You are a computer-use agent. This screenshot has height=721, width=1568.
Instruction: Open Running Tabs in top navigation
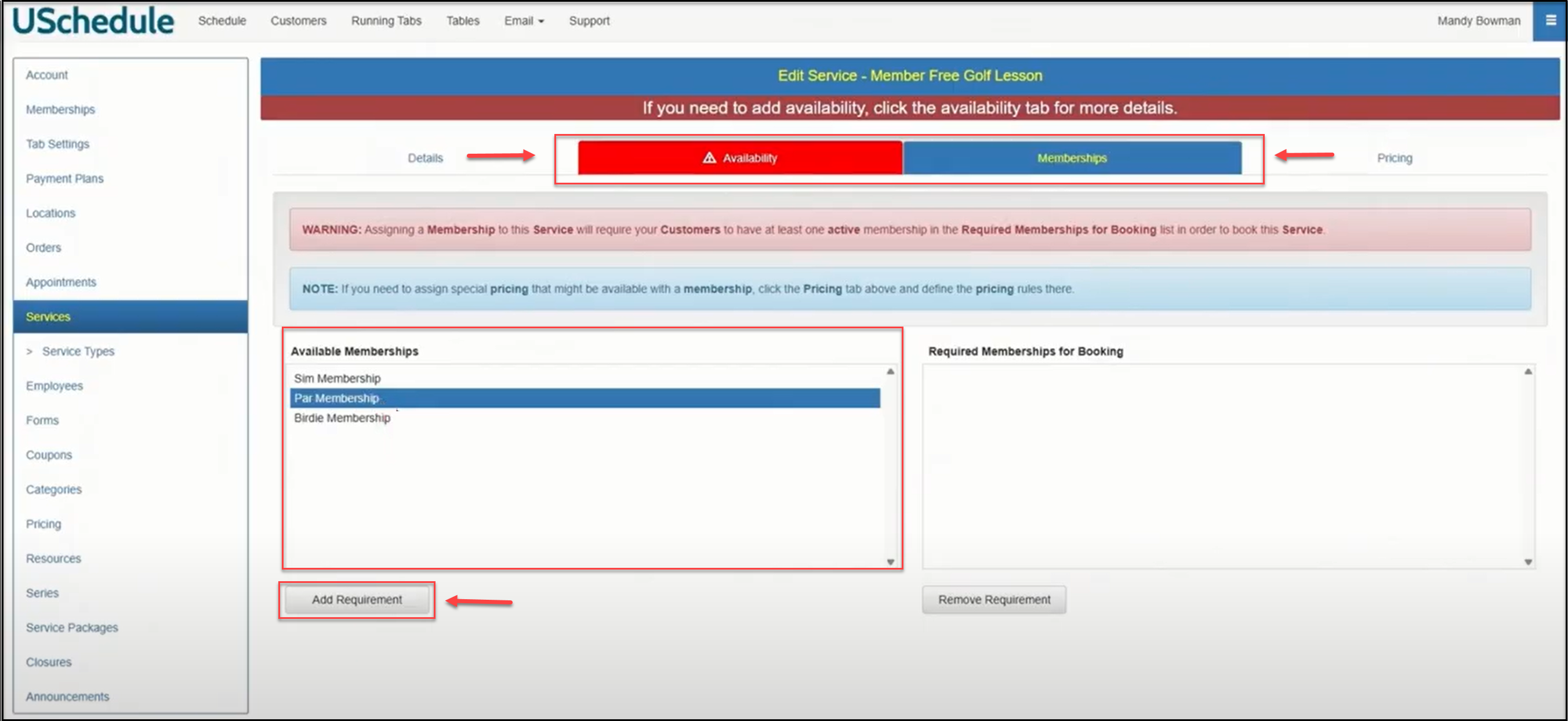click(x=386, y=21)
